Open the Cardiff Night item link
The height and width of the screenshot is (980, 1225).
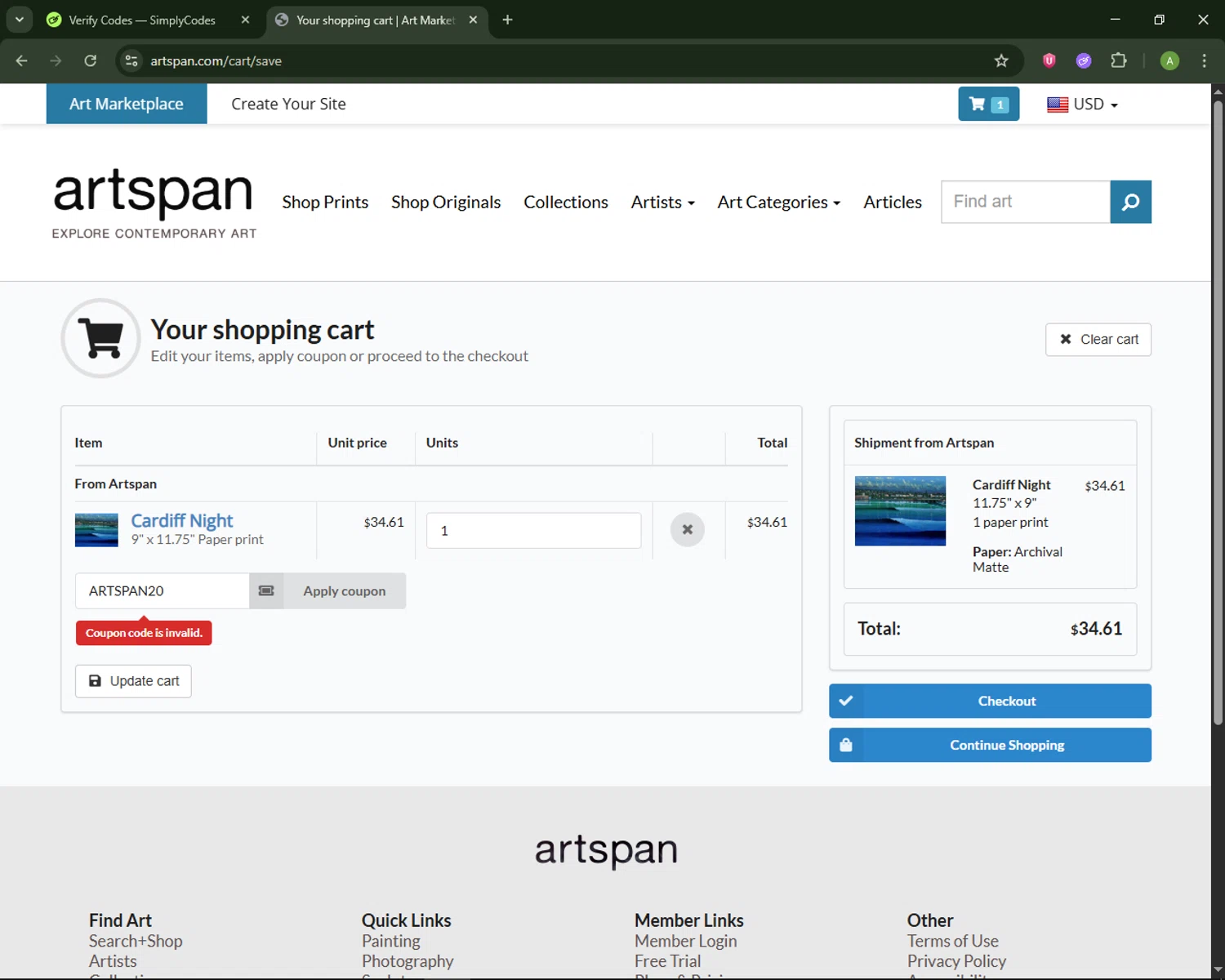pyautogui.click(x=182, y=521)
